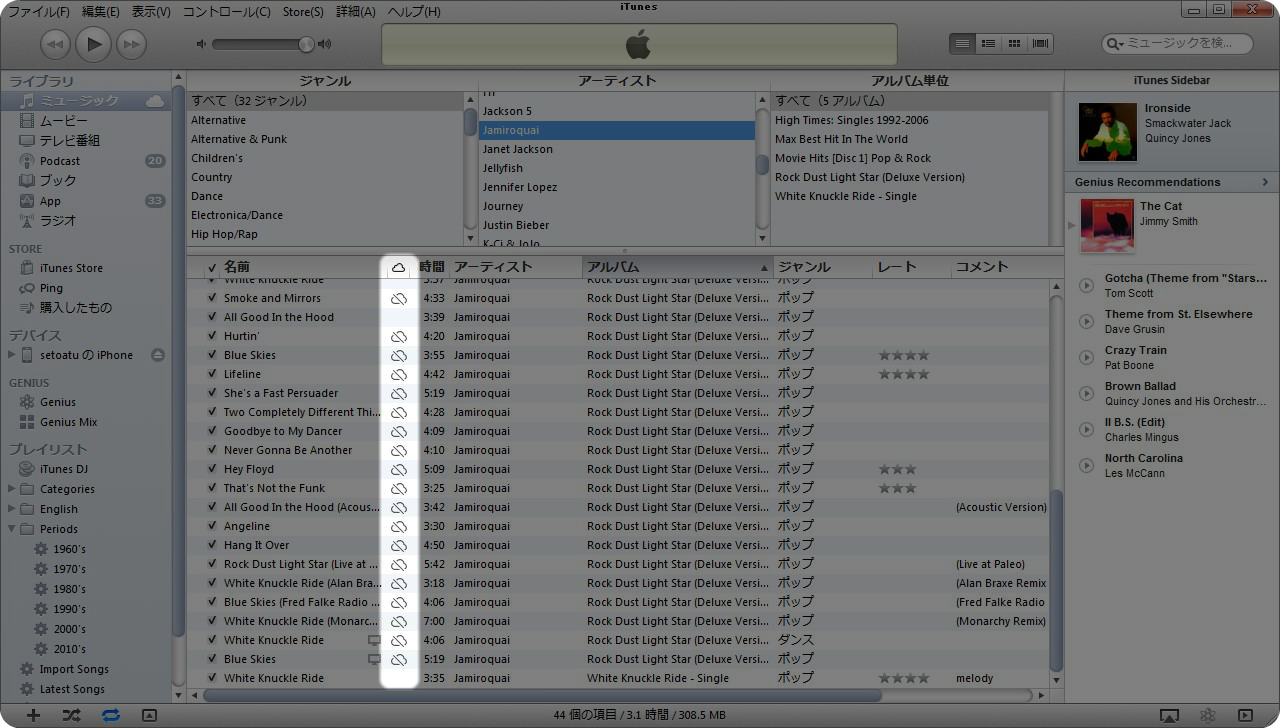Expand the English folder
Image resolution: width=1280 pixels, height=728 pixels.
(x=12, y=509)
